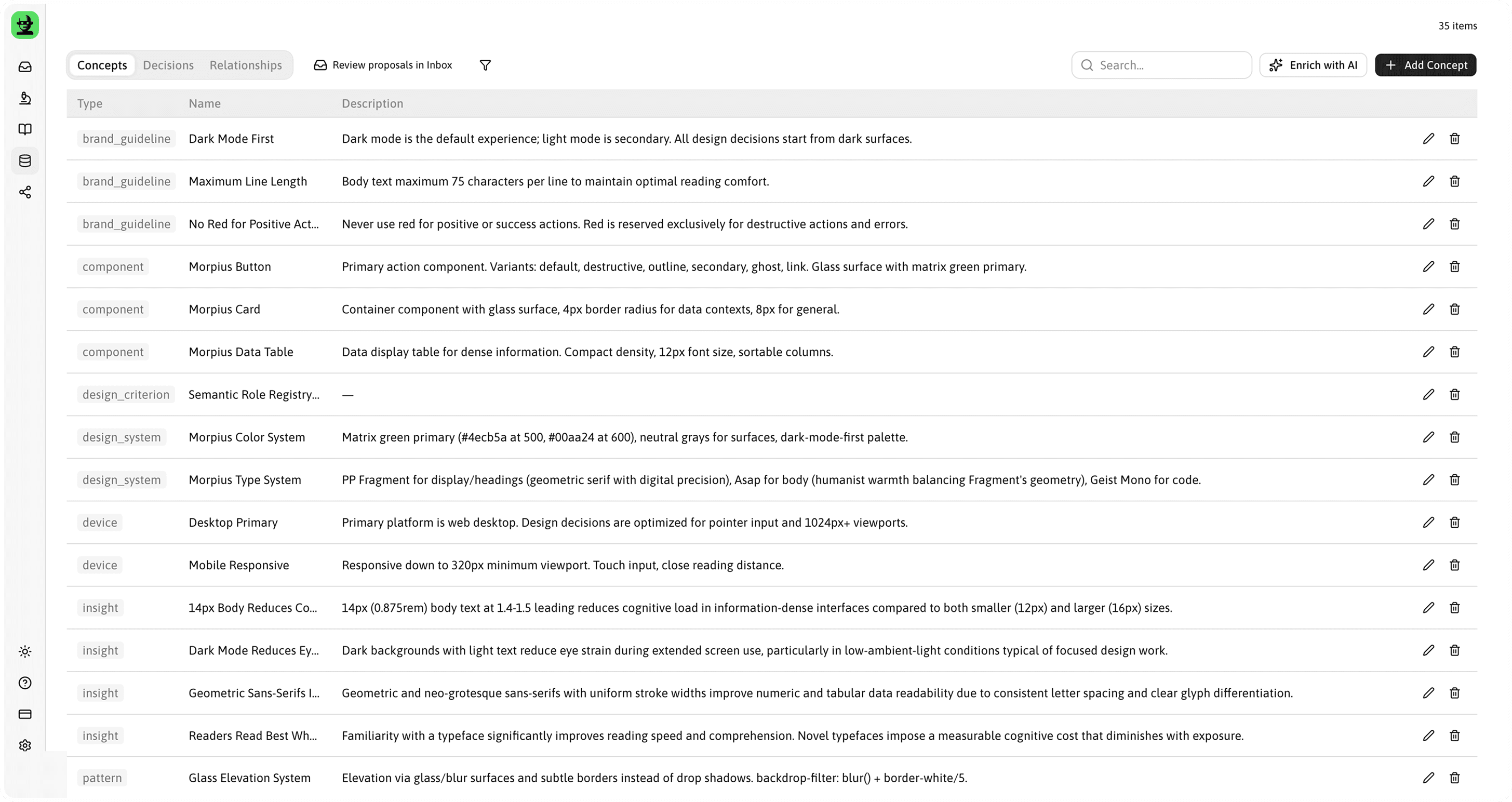Screen dimensions: 1512x802
Task: Open the share graph icon in sidebar
Action: [24, 193]
